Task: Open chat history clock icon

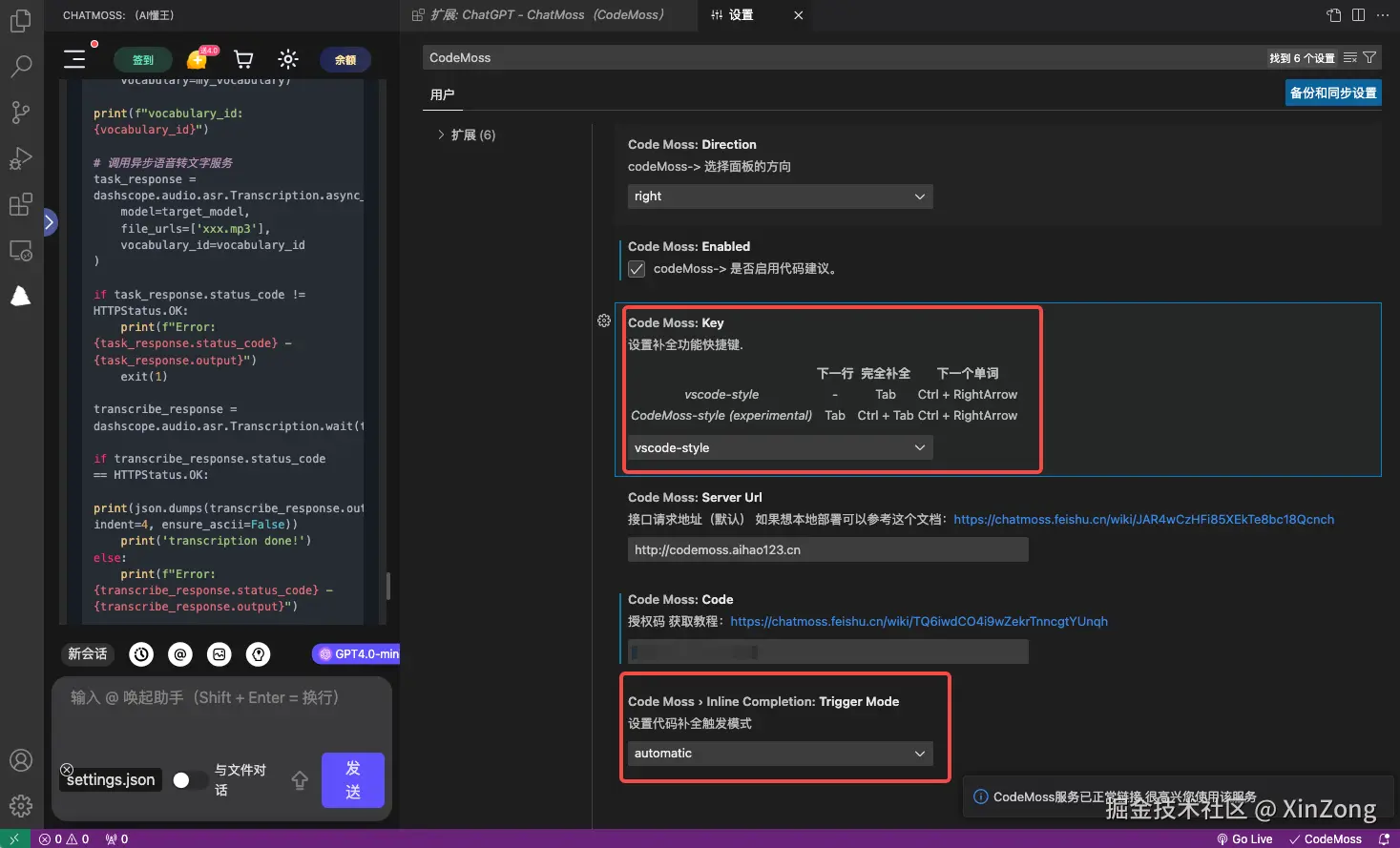Action: pyautogui.click(x=141, y=654)
